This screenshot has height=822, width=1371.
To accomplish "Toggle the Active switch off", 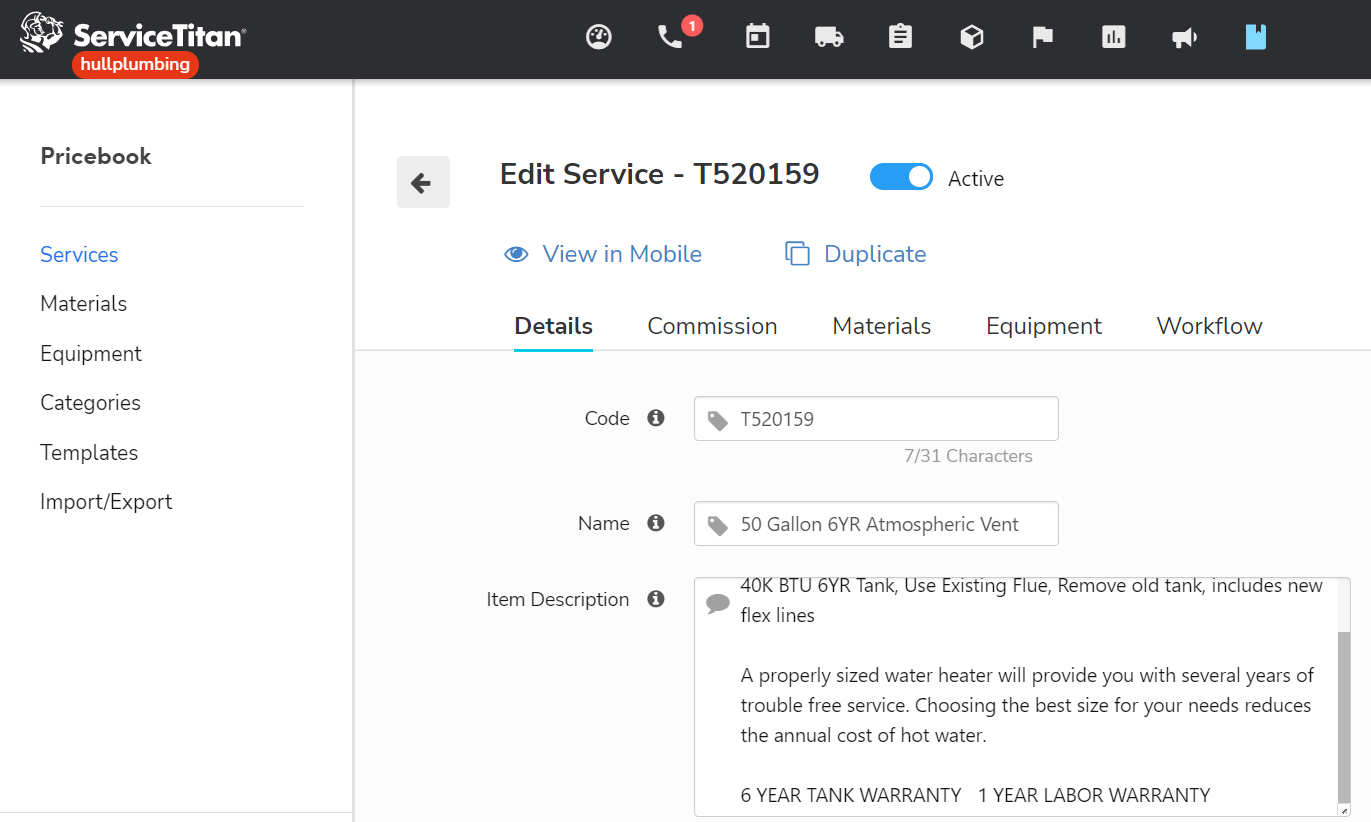I will point(901,176).
